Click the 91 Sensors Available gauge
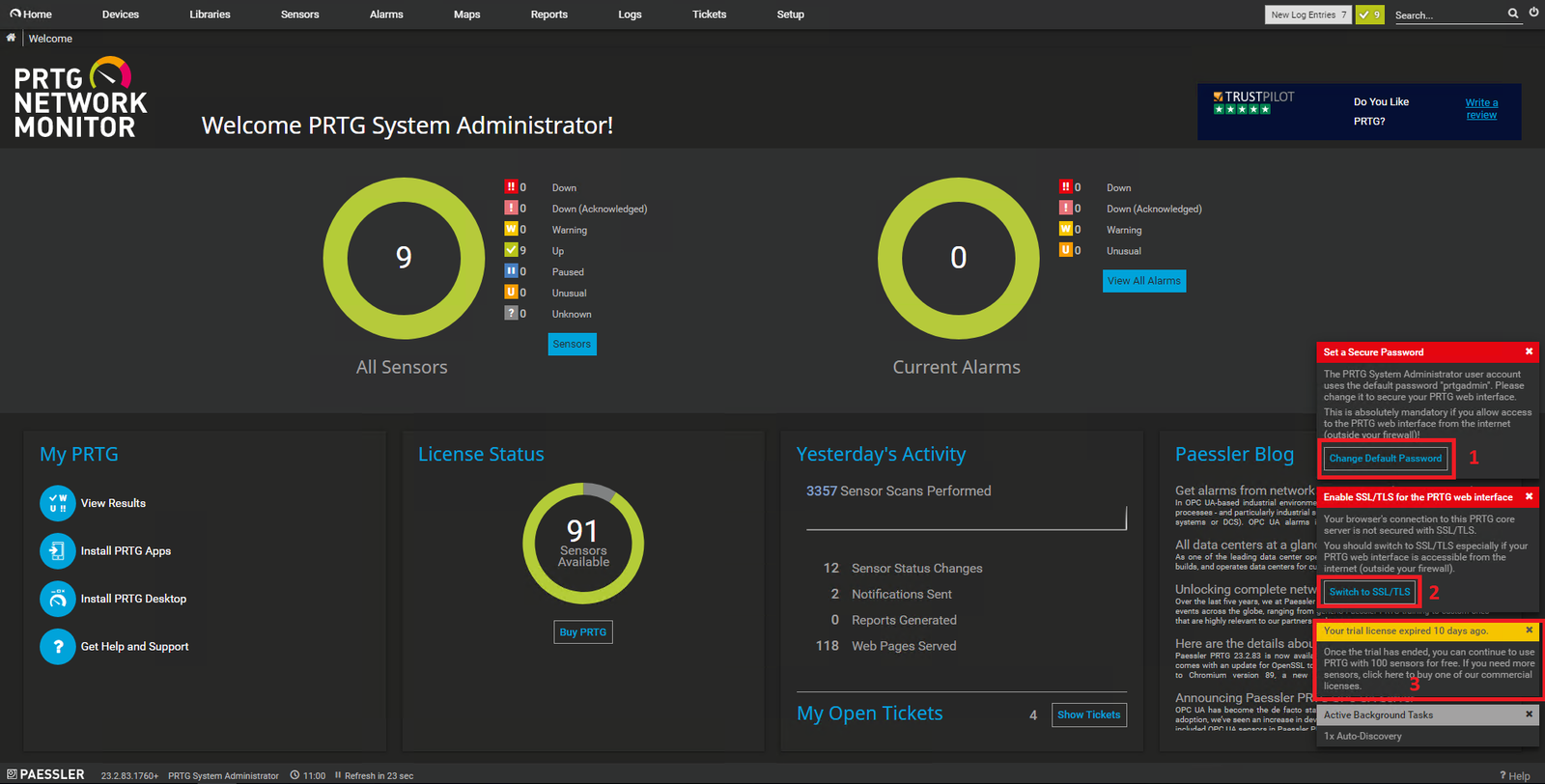This screenshot has height=784, width=1545. 583,544
